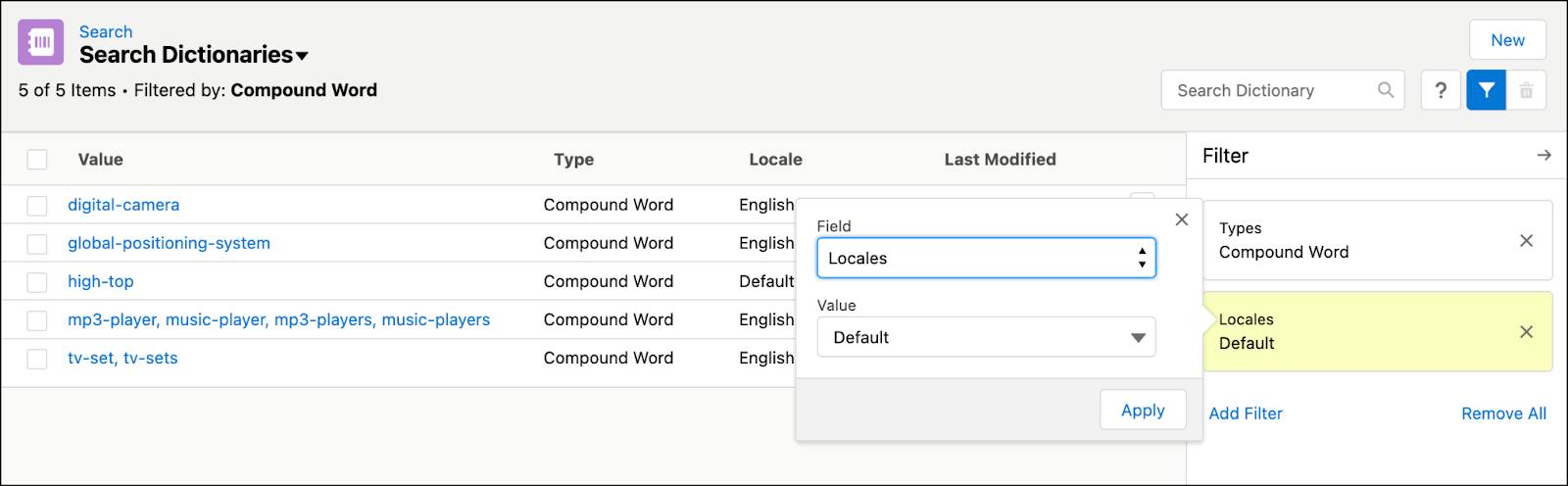This screenshot has width=1568, height=486.
Task: Check the digital-camera row checkbox
Action: [x=37, y=206]
